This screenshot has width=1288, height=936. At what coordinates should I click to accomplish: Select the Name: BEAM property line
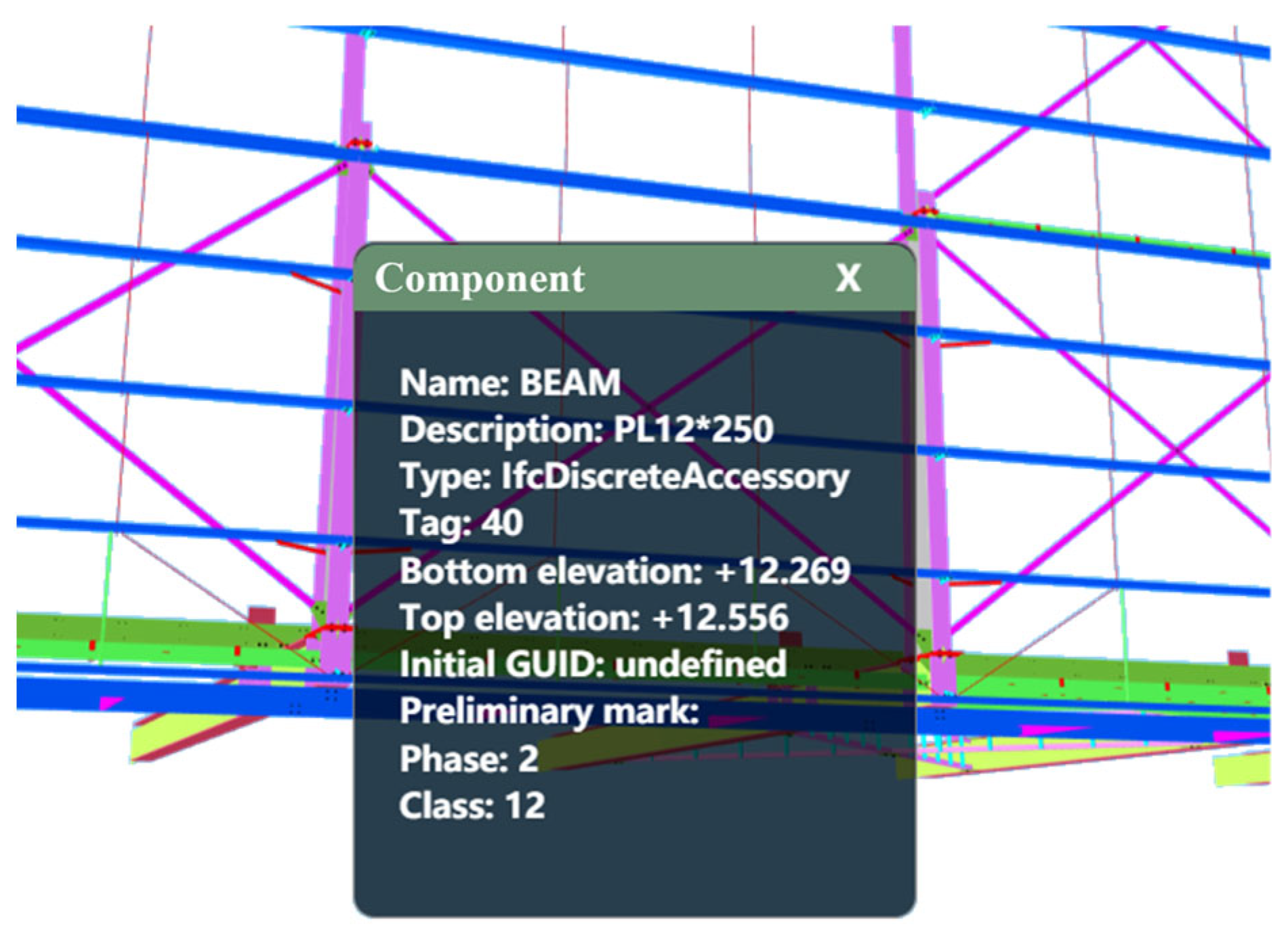click(x=510, y=383)
